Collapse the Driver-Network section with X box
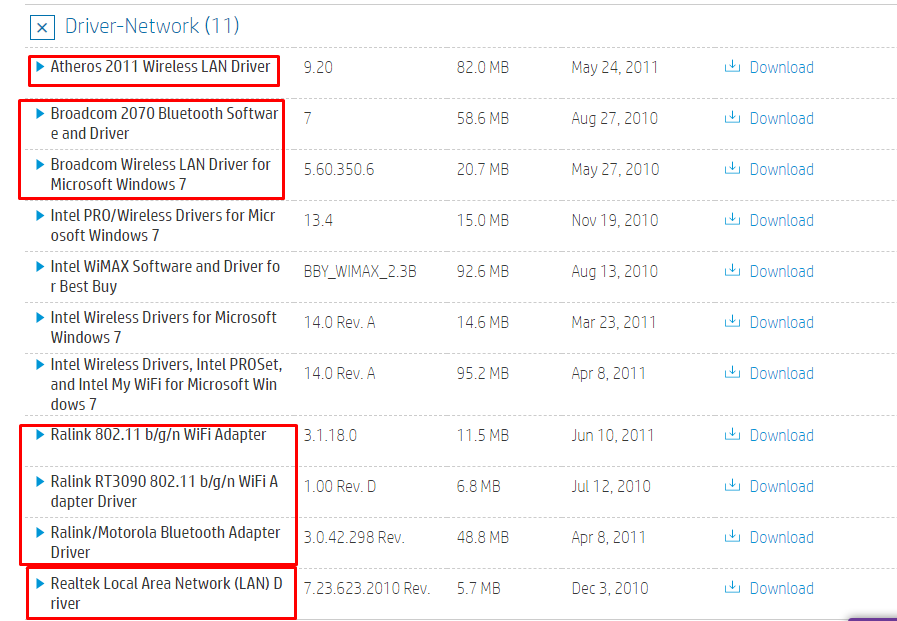This screenshot has height=621, width=897. [x=42, y=27]
